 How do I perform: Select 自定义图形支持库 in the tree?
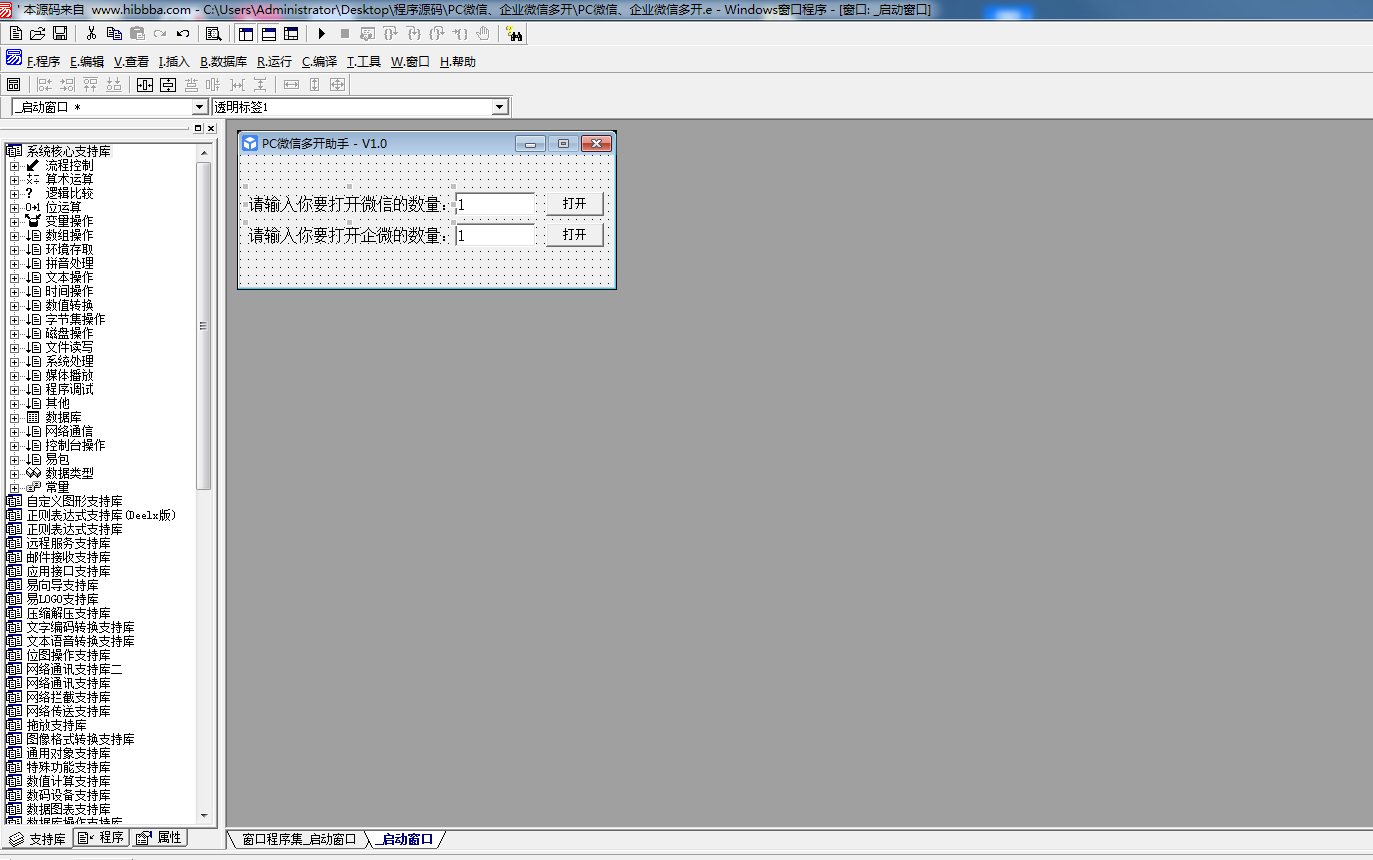(x=74, y=502)
